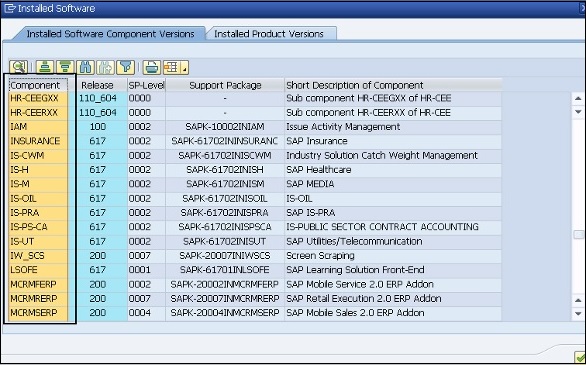Click the top scroll up arrow
Screen dimensions: 586x365
578,99
